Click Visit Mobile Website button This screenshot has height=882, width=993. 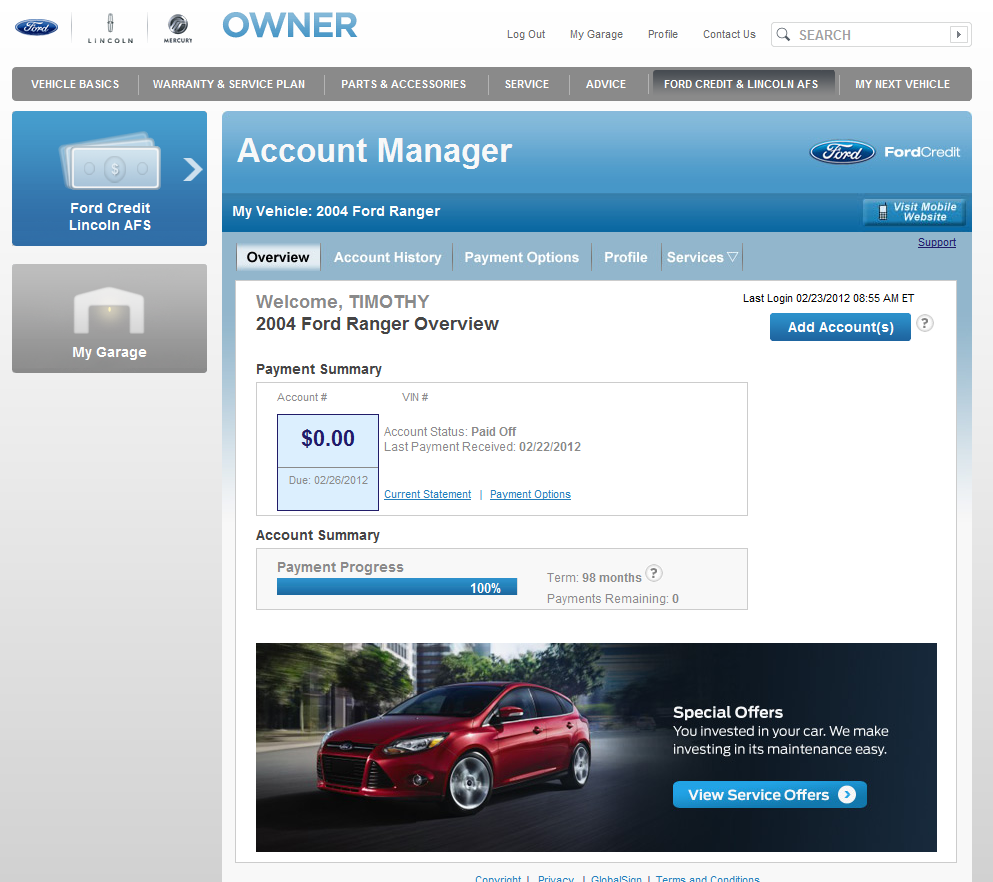(914, 211)
